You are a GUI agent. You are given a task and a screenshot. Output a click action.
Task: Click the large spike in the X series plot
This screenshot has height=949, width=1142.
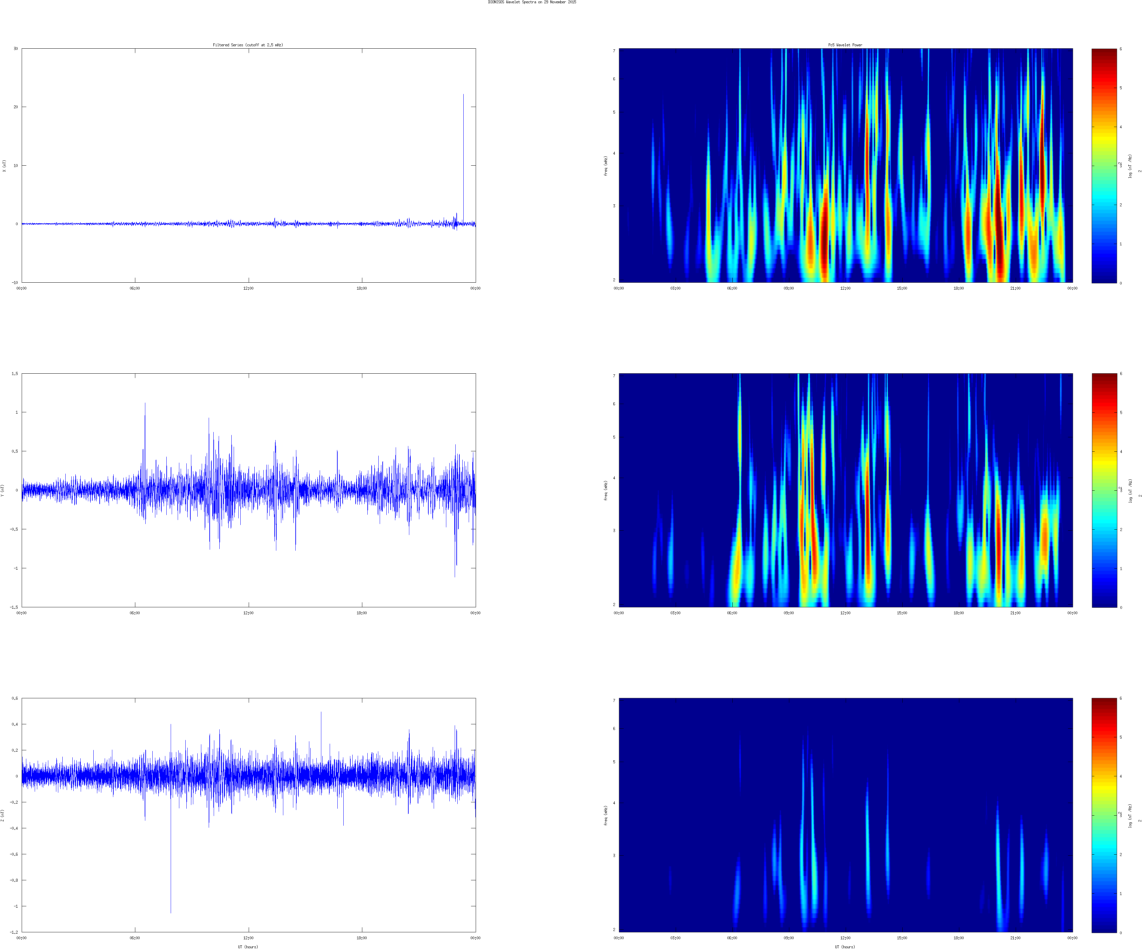pyautogui.click(x=463, y=157)
